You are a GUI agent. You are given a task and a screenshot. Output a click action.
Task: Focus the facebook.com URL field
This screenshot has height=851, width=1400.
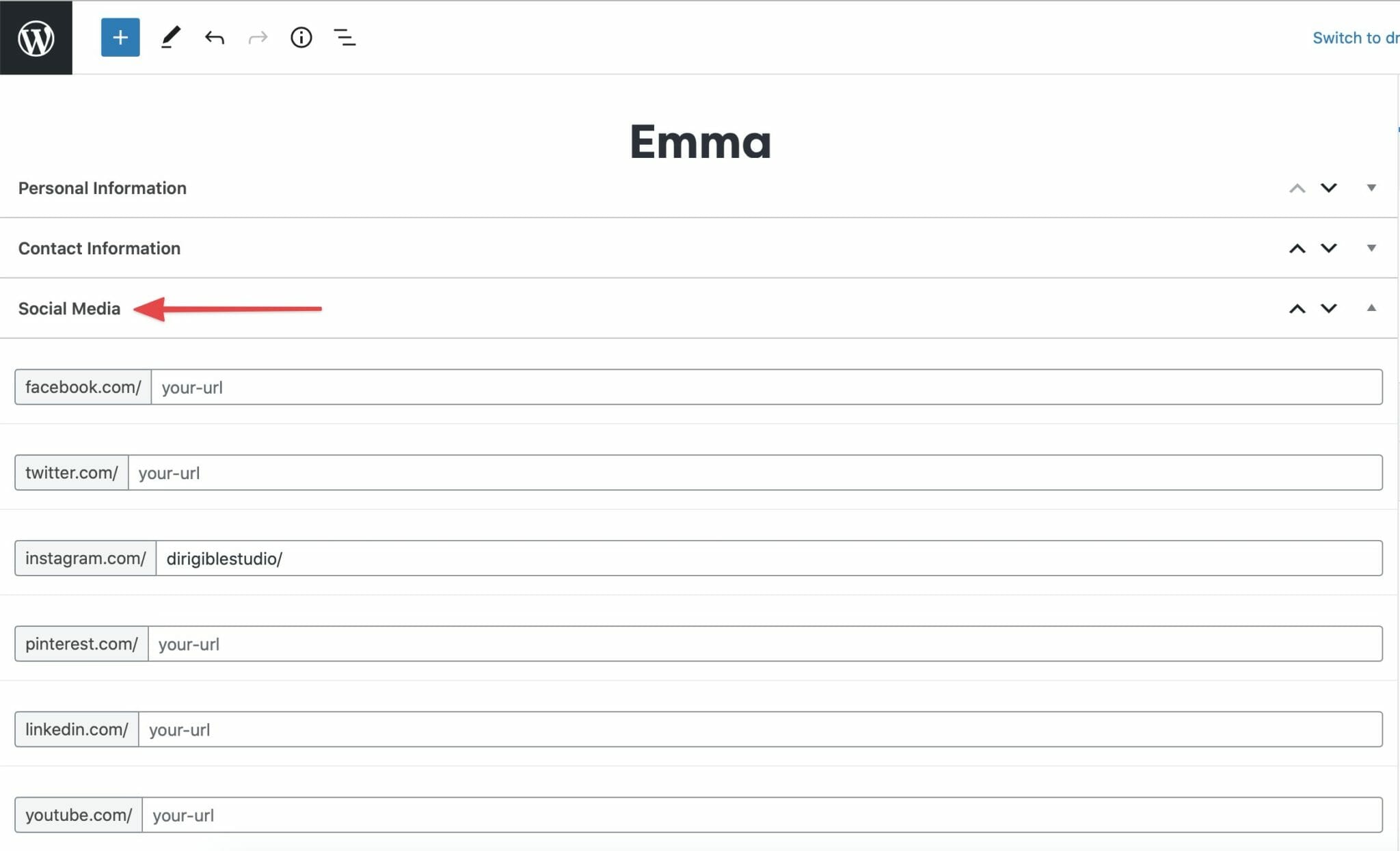coord(766,387)
